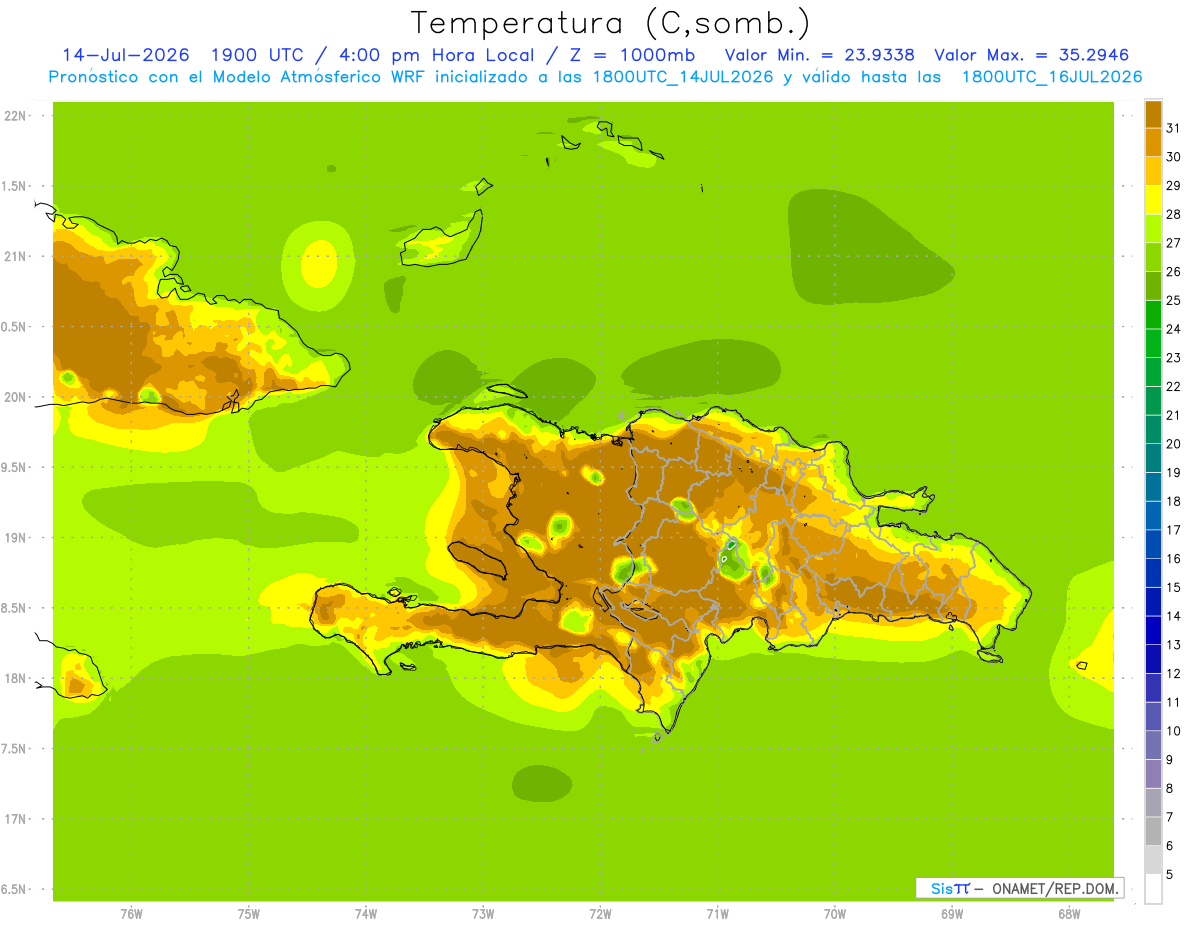The width and height of the screenshot is (1200, 927).
Task: Click the 24 degree green legend swatch
Action: tap(1153, 314)
